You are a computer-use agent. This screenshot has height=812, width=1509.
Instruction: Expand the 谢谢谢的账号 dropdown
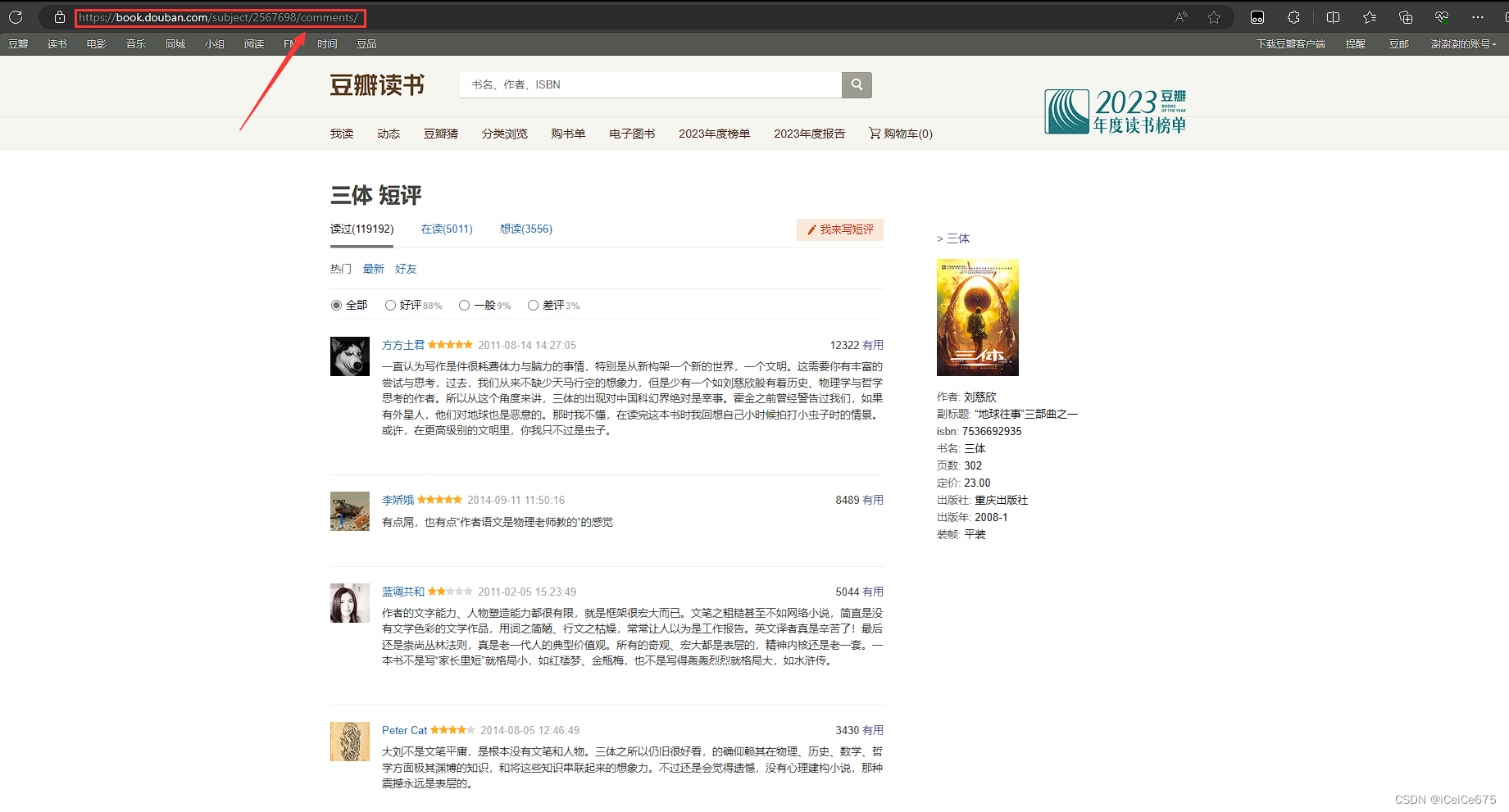(x=1464, y=44)
